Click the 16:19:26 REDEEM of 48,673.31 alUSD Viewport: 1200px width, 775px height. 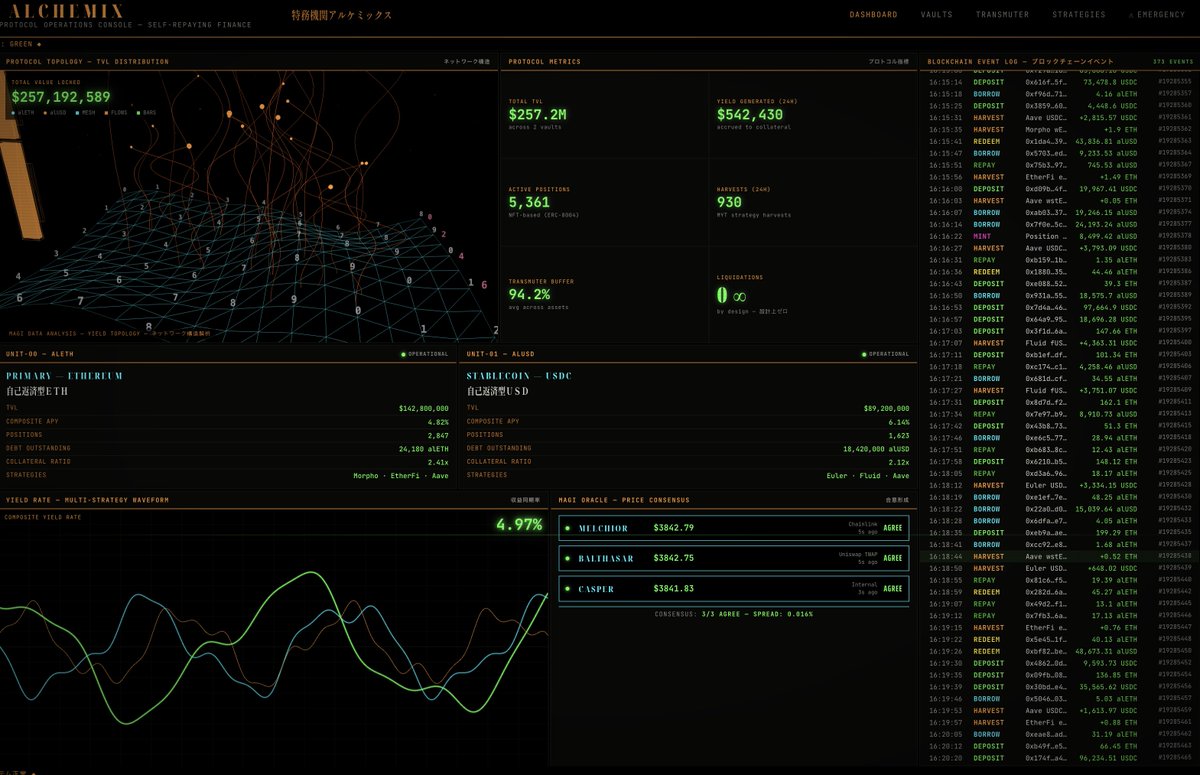point(1059,651)
